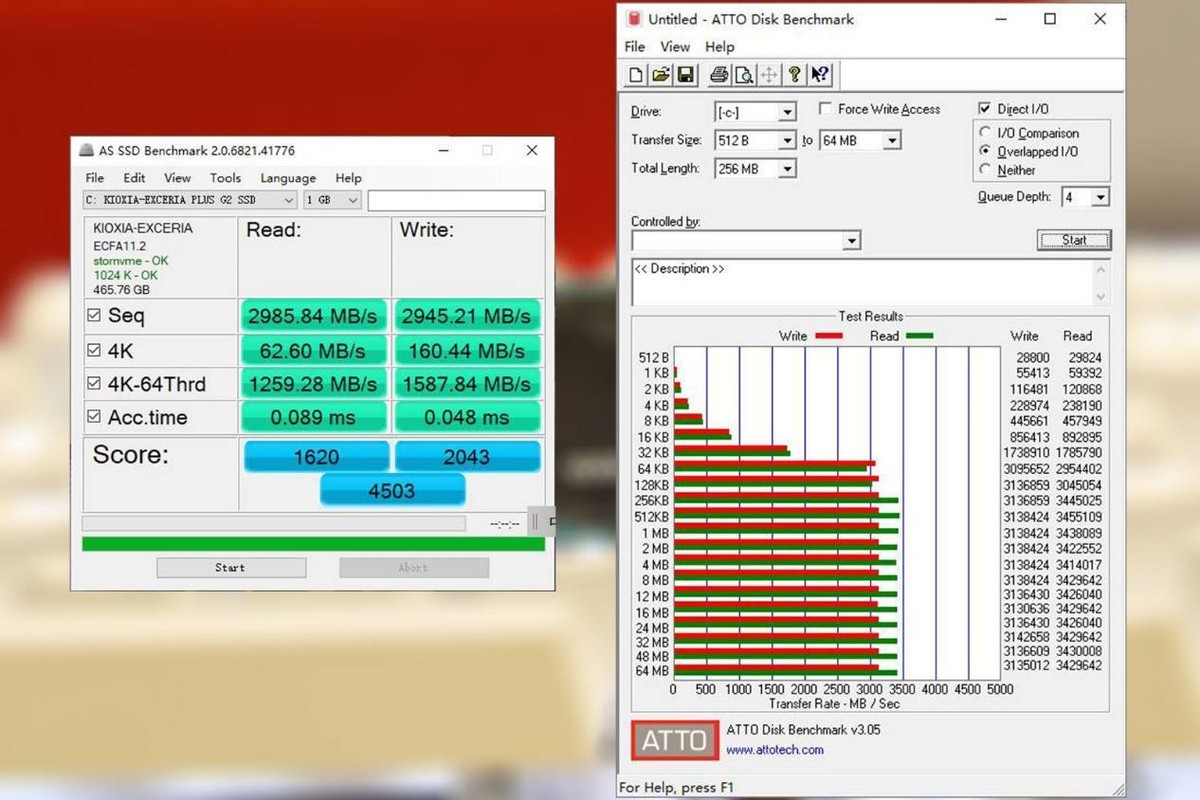Toggle the Acc.time test checkbox
This screenshot has width=1200, height=800.
[x=94, y=417]
